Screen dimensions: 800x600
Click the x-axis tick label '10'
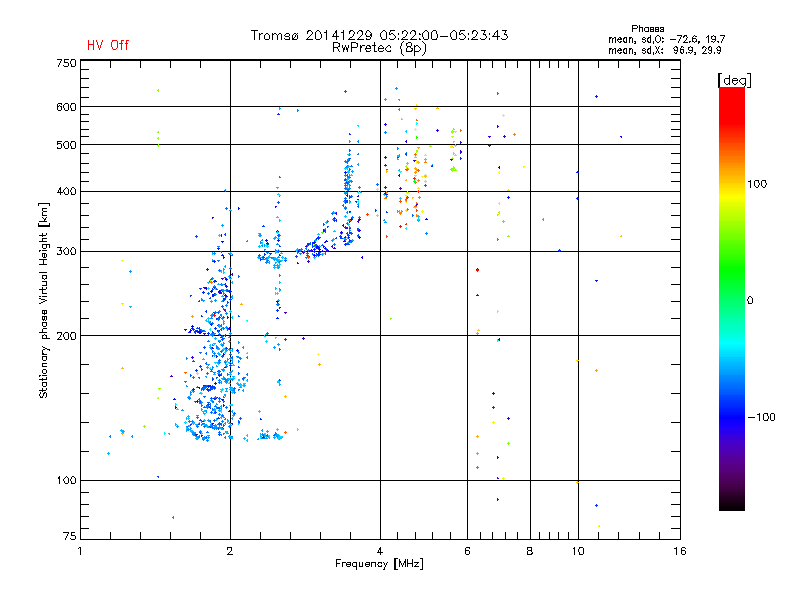click(578, 551)
